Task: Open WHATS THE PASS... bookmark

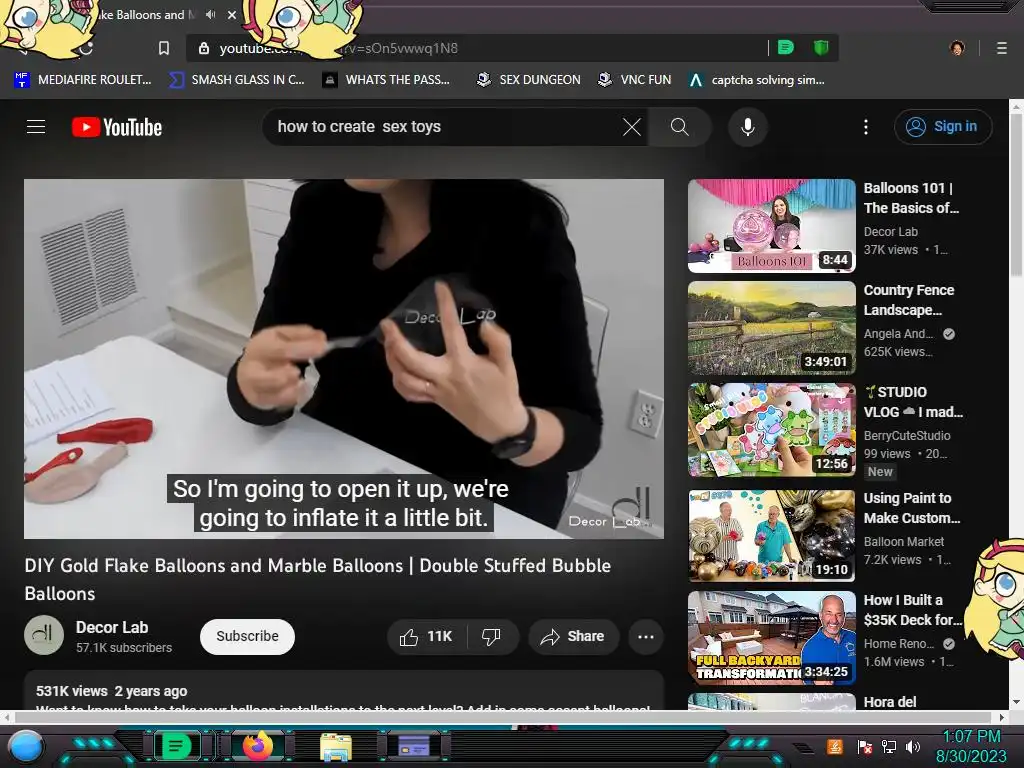Action: pos(387,80)
